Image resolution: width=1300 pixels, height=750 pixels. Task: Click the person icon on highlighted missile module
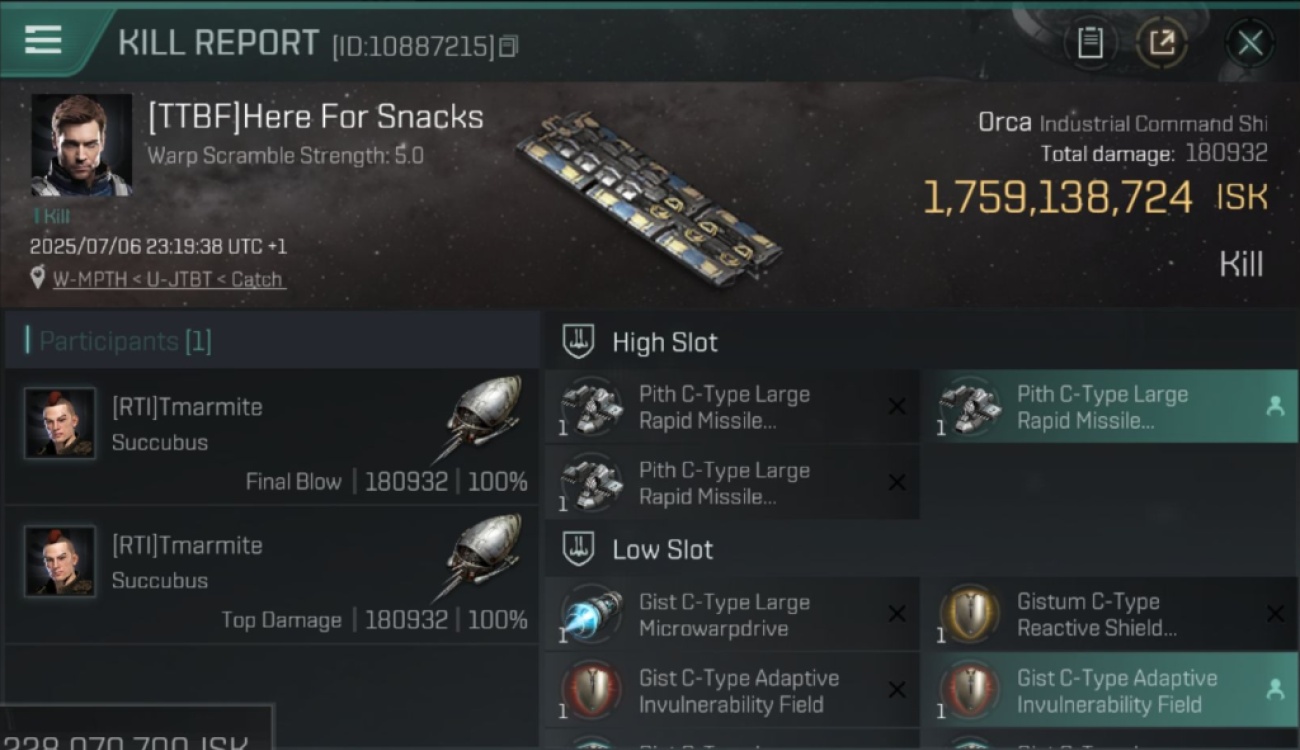click(x=1275, y=406)
